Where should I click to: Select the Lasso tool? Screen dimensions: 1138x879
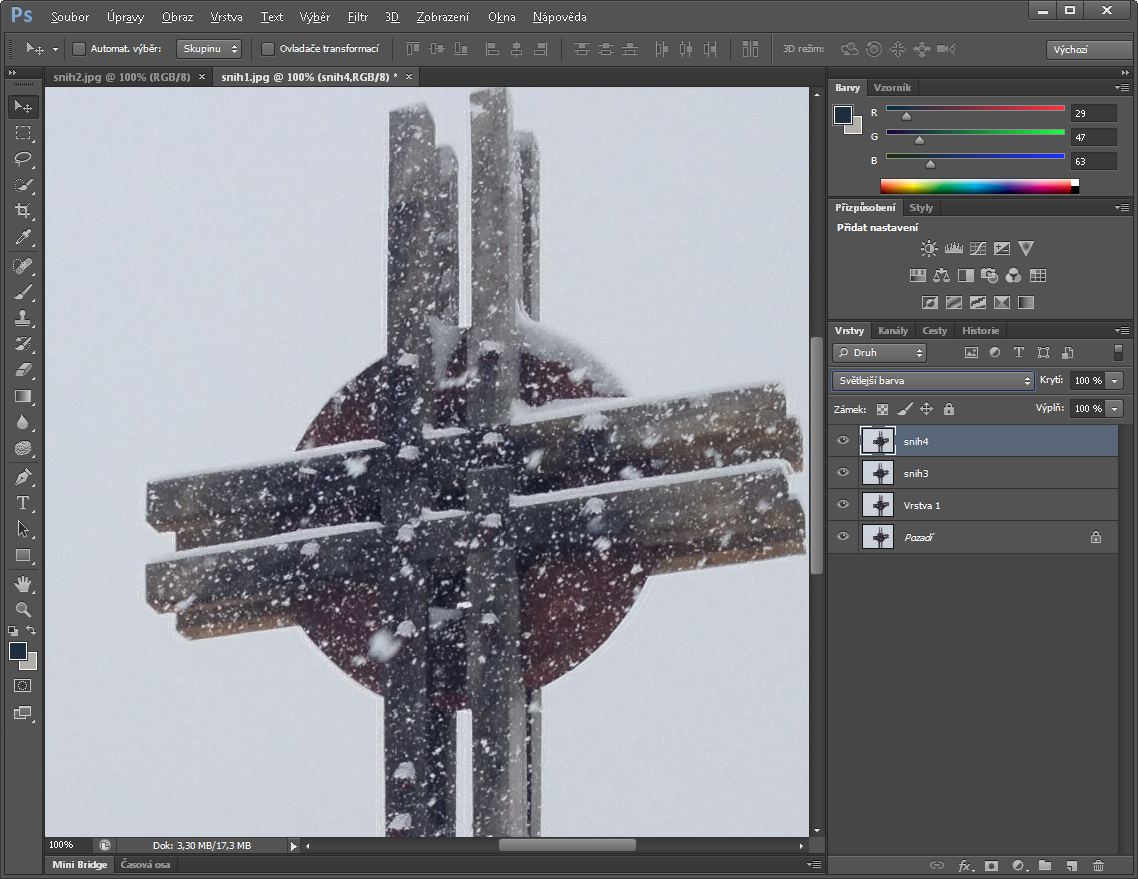tap(22, 159)
